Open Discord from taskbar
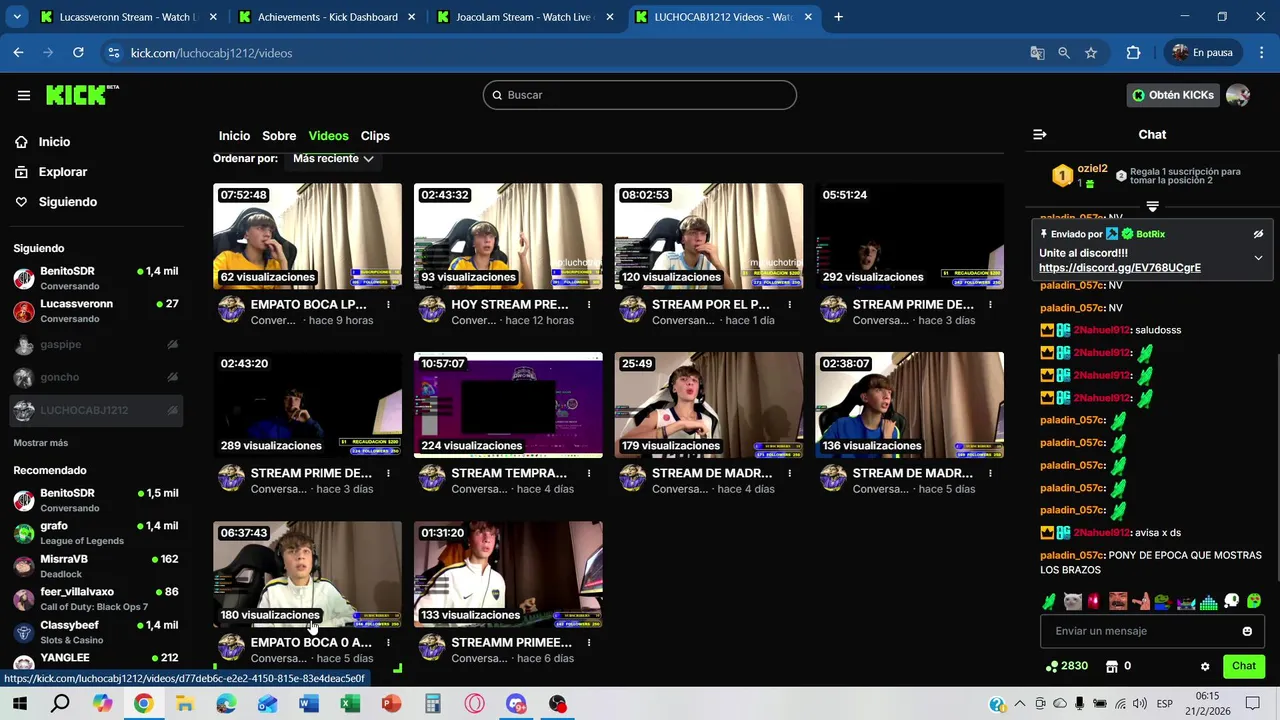This screenshot has width=1280, height=720. point(516,704)
